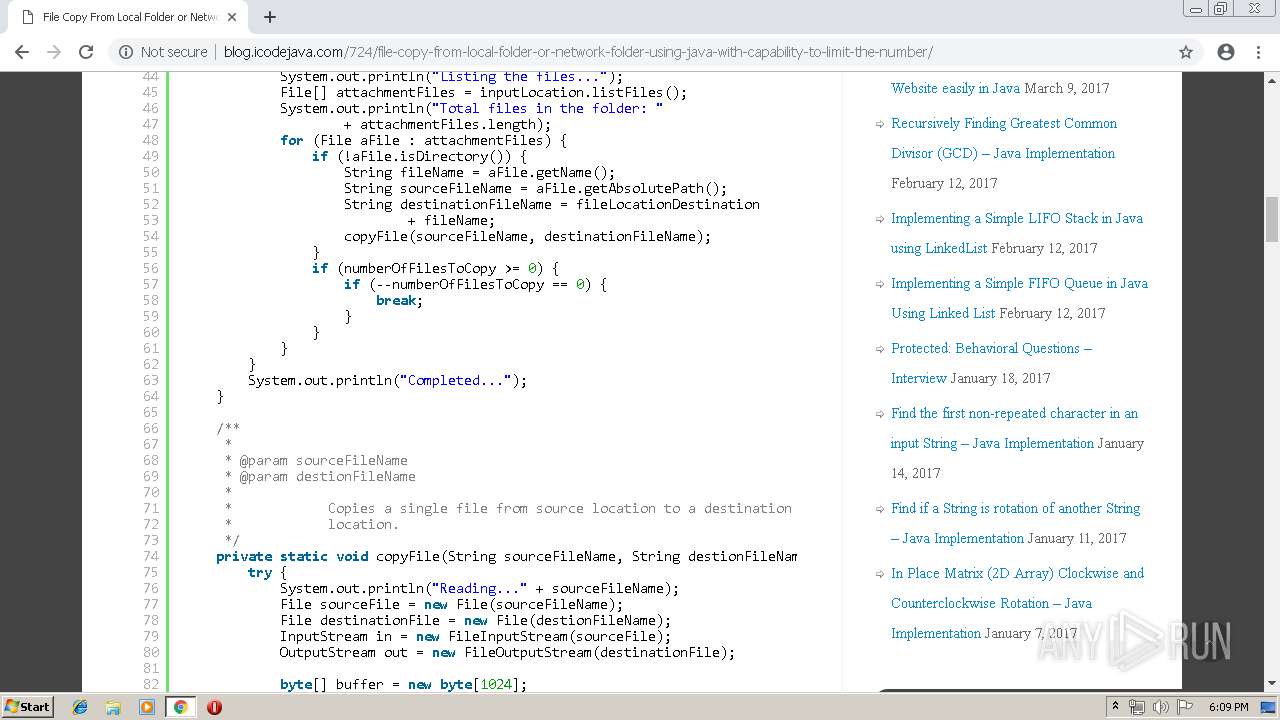This screenshot has width=1280, height=720.
Task: Open Implementing a Simple FIFO Queue link
Action: (x=1019, y=298)
